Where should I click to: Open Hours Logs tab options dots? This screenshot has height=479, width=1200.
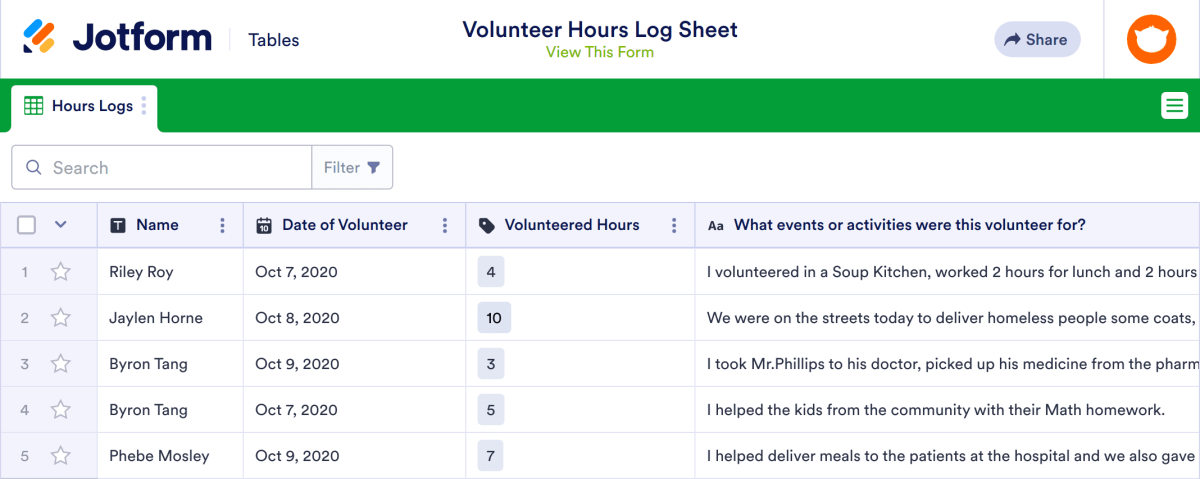click(x=144, y=106)
